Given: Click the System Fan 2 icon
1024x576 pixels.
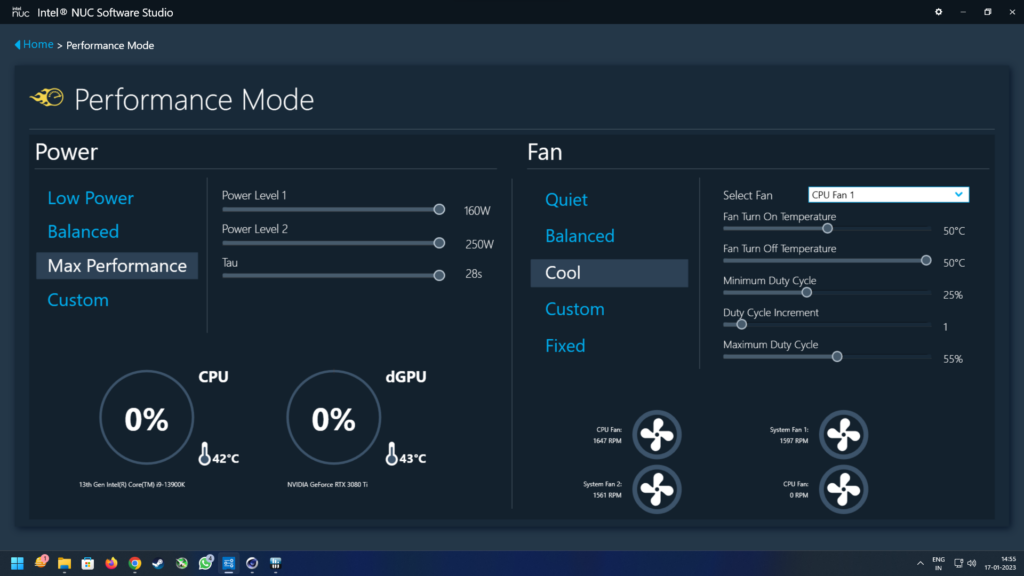Looking at the screenshot, I should point(656,489).
